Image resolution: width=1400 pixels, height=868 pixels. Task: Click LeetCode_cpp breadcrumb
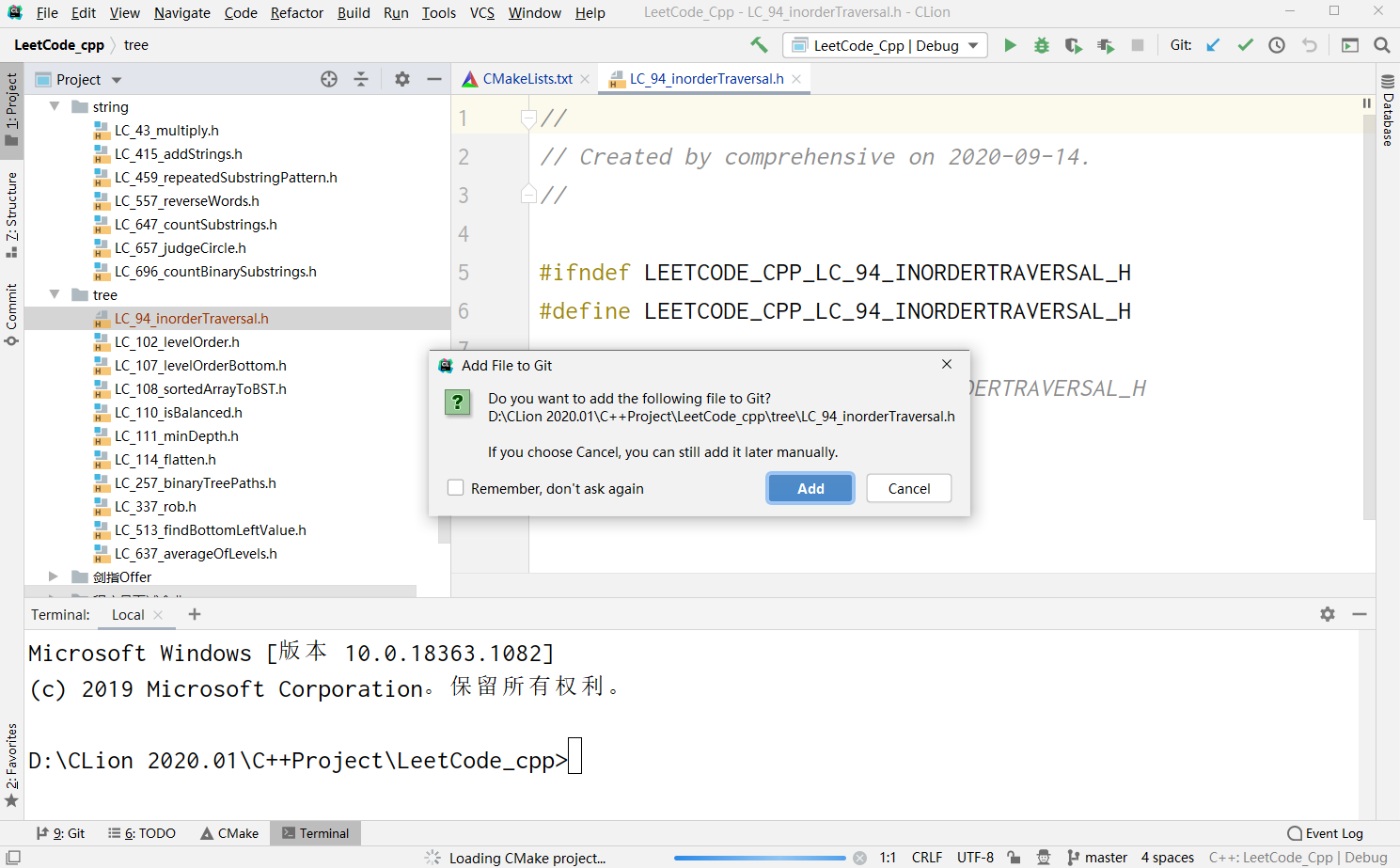[x=59, y=45]
